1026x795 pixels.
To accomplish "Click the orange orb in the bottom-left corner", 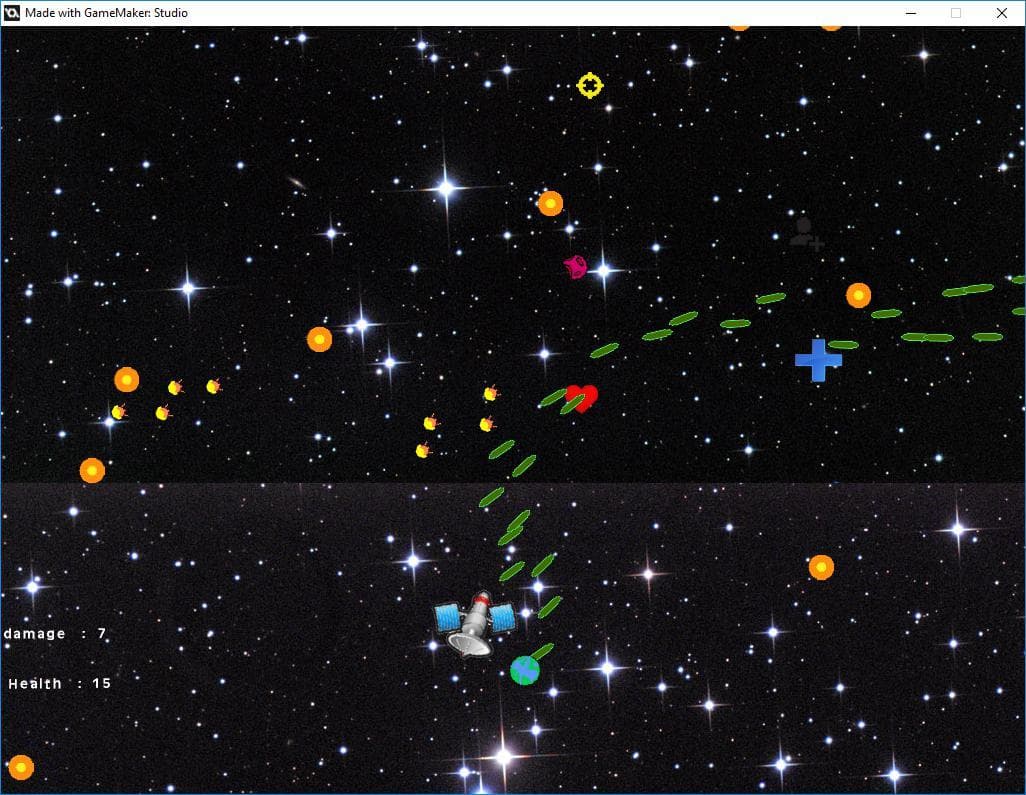I will (x=21, y=768).
